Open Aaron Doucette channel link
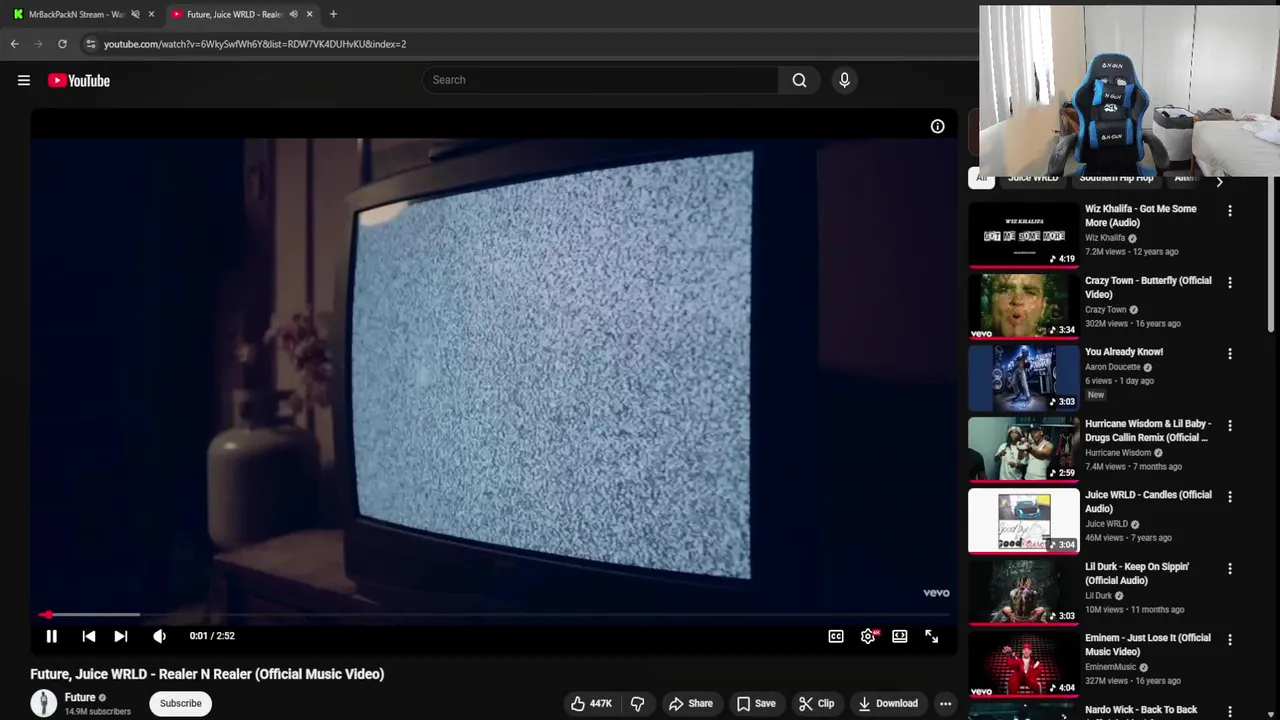This screenshot has height=720, width=1280. point(1113,367)
